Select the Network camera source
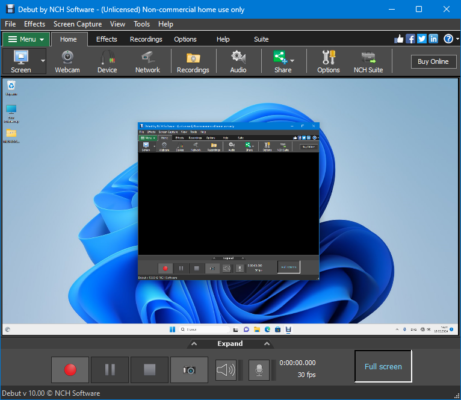The height and width of the screenshot is (400, 461). coord(147,61)
